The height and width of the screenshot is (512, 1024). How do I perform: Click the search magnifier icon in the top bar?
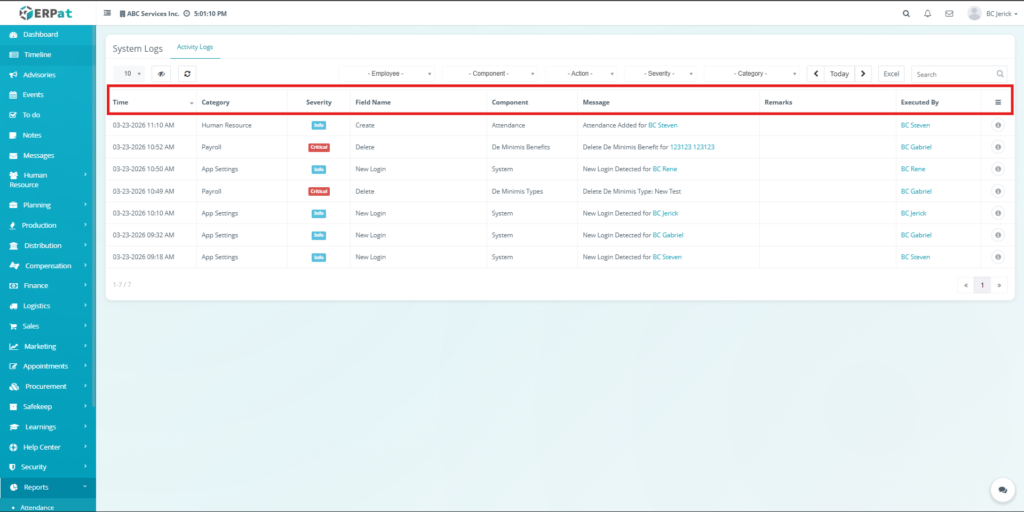[x=906, y=14]
